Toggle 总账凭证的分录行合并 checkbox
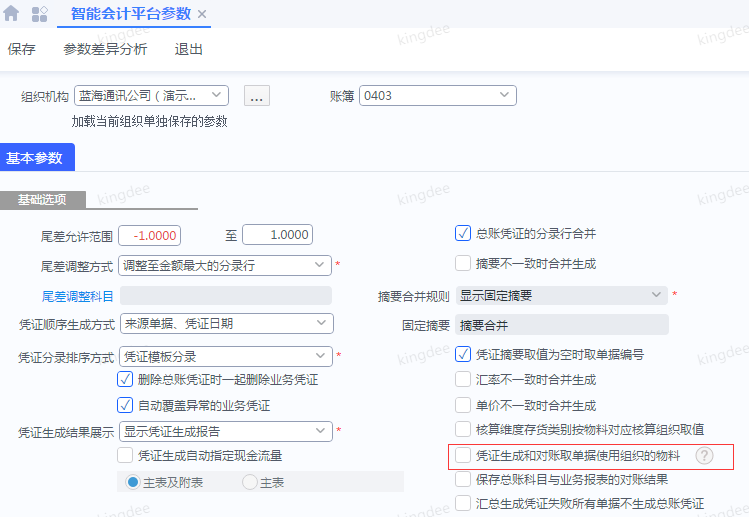 pos(463,234)
